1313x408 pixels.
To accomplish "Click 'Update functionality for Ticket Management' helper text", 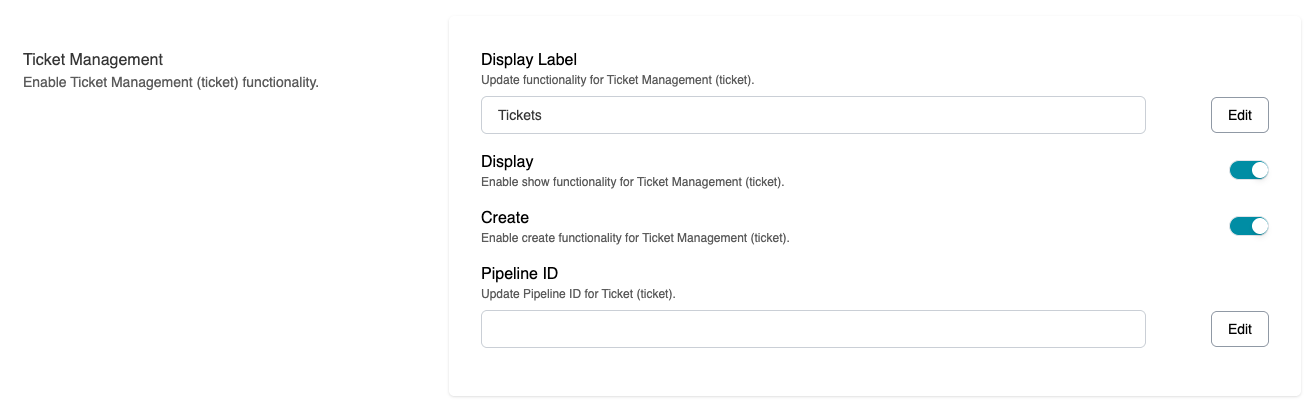I will (617, 80).
